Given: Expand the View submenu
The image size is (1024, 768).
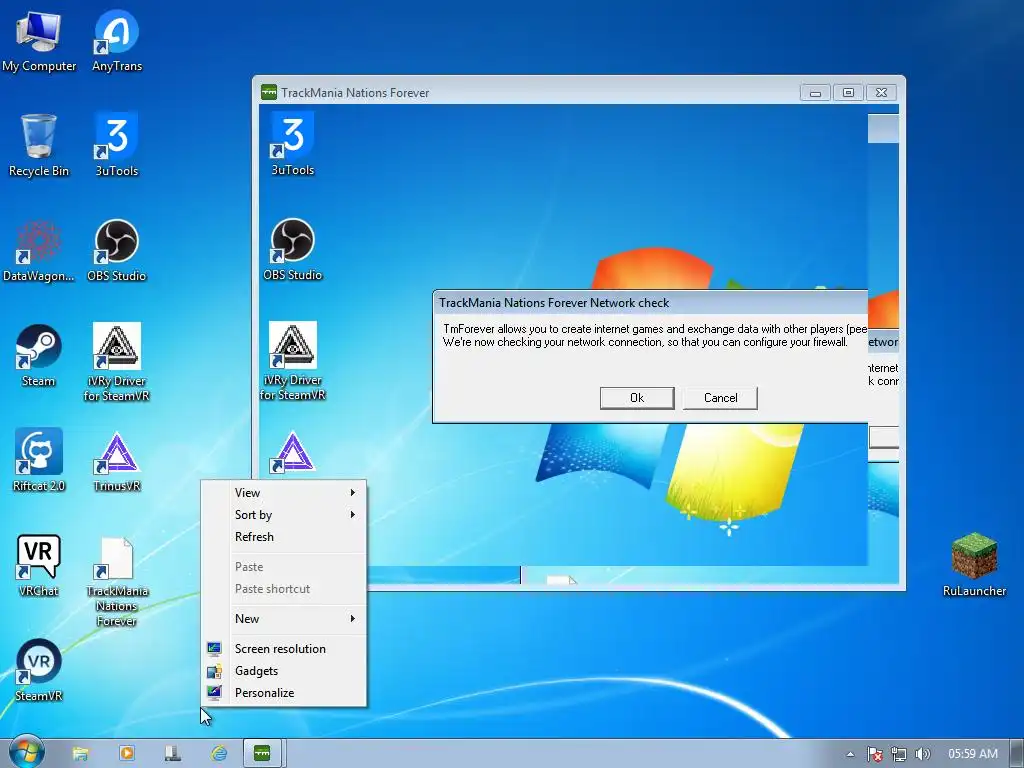Looking at the screenshot, I should click(x=284, y=493).
